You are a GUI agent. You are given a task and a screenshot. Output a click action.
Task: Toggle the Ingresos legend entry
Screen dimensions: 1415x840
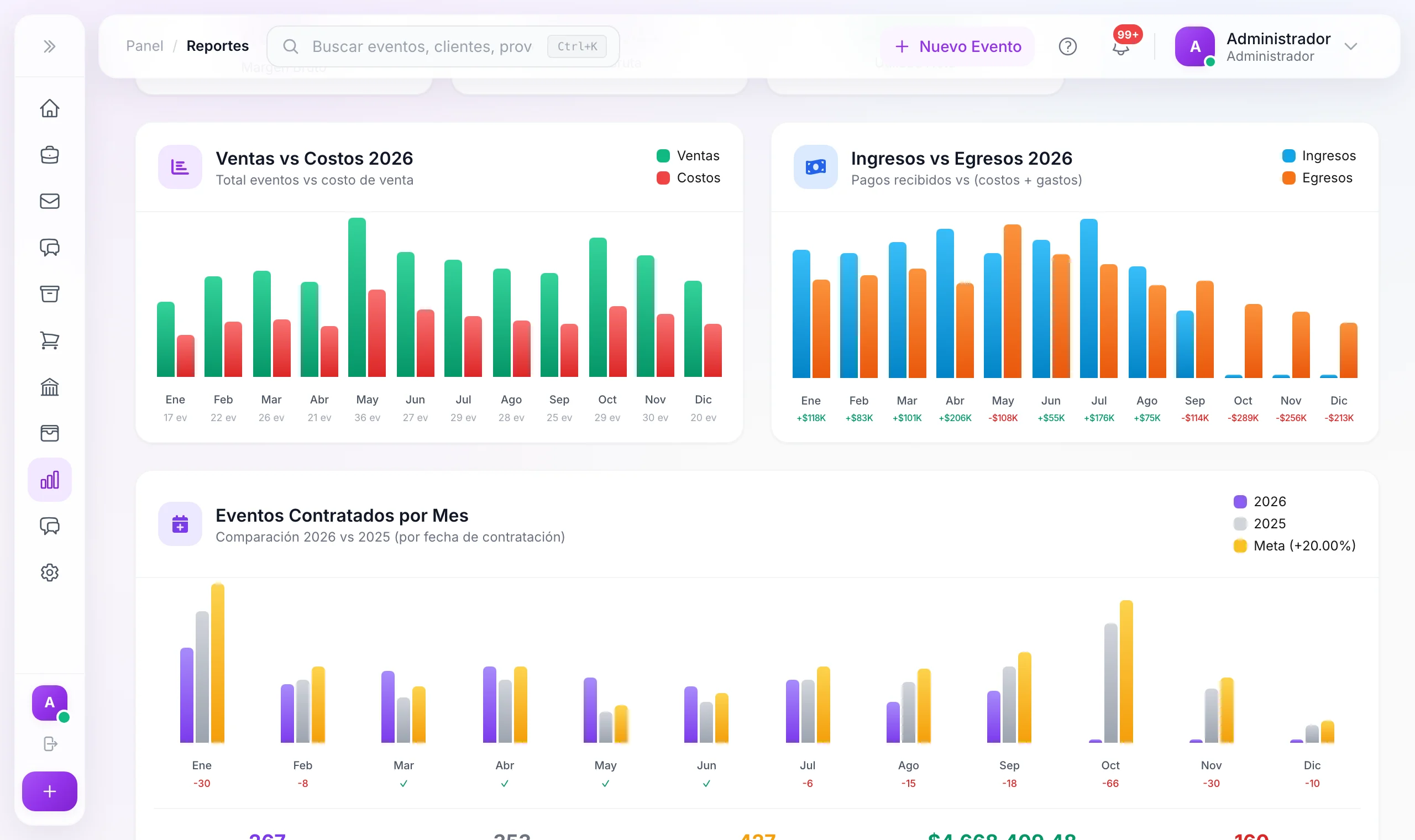[x=1319, y=156]
